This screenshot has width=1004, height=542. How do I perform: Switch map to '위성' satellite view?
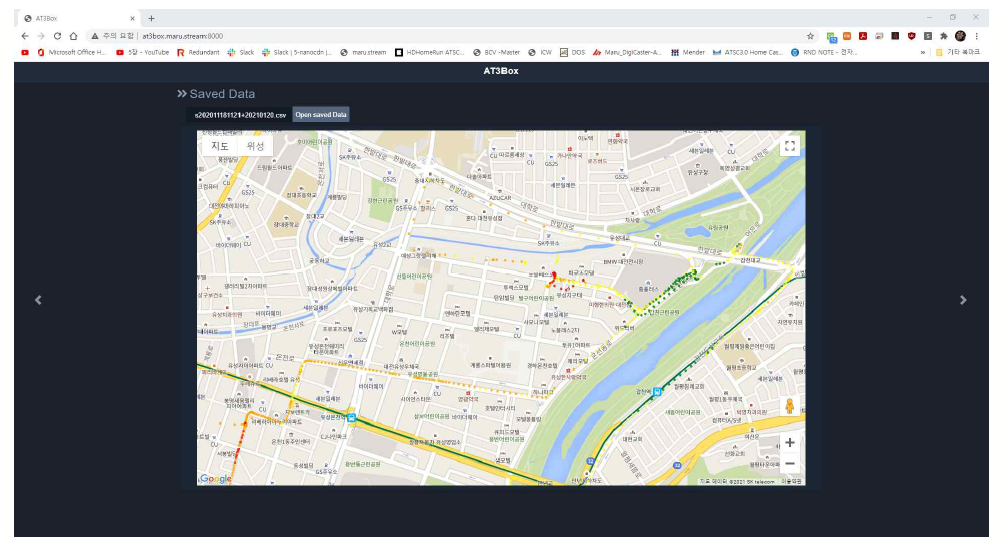click(255, 146)
